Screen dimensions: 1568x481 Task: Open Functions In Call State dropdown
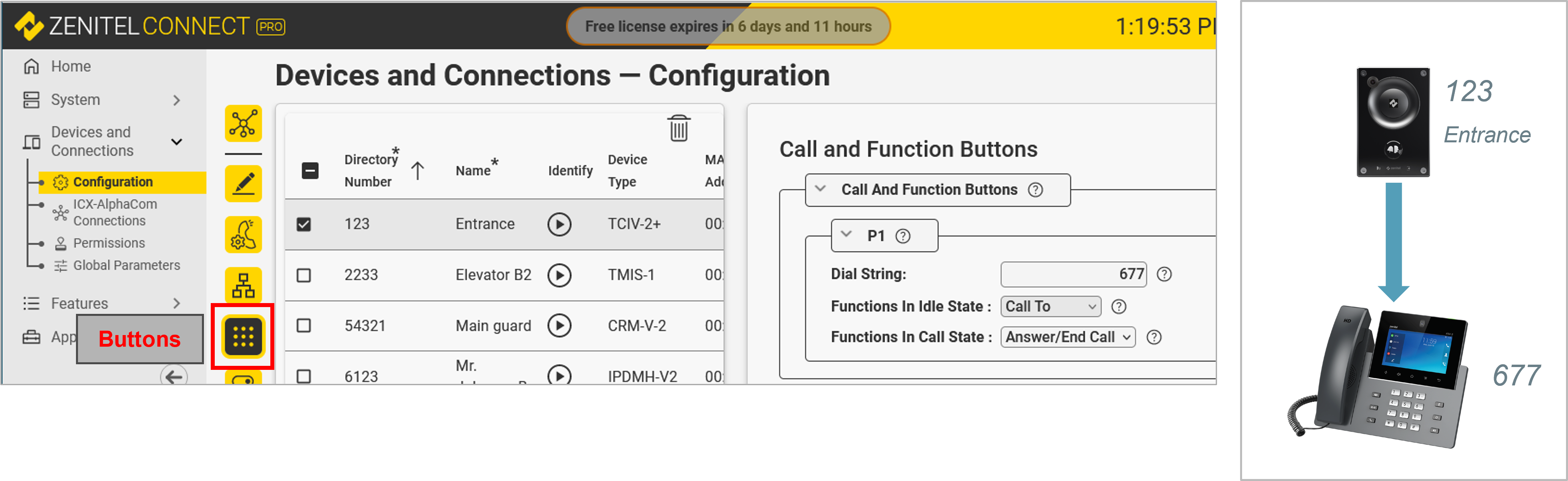pos(1067,337)
